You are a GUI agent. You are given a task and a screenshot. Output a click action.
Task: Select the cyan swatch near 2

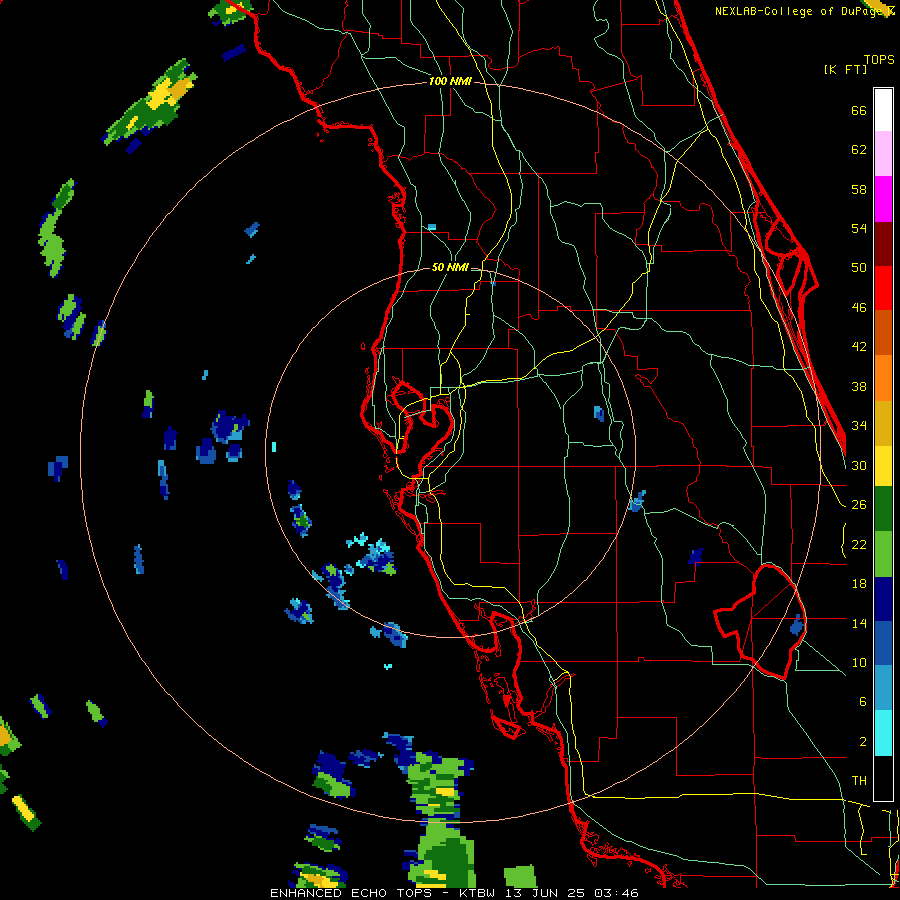(883, 733)
